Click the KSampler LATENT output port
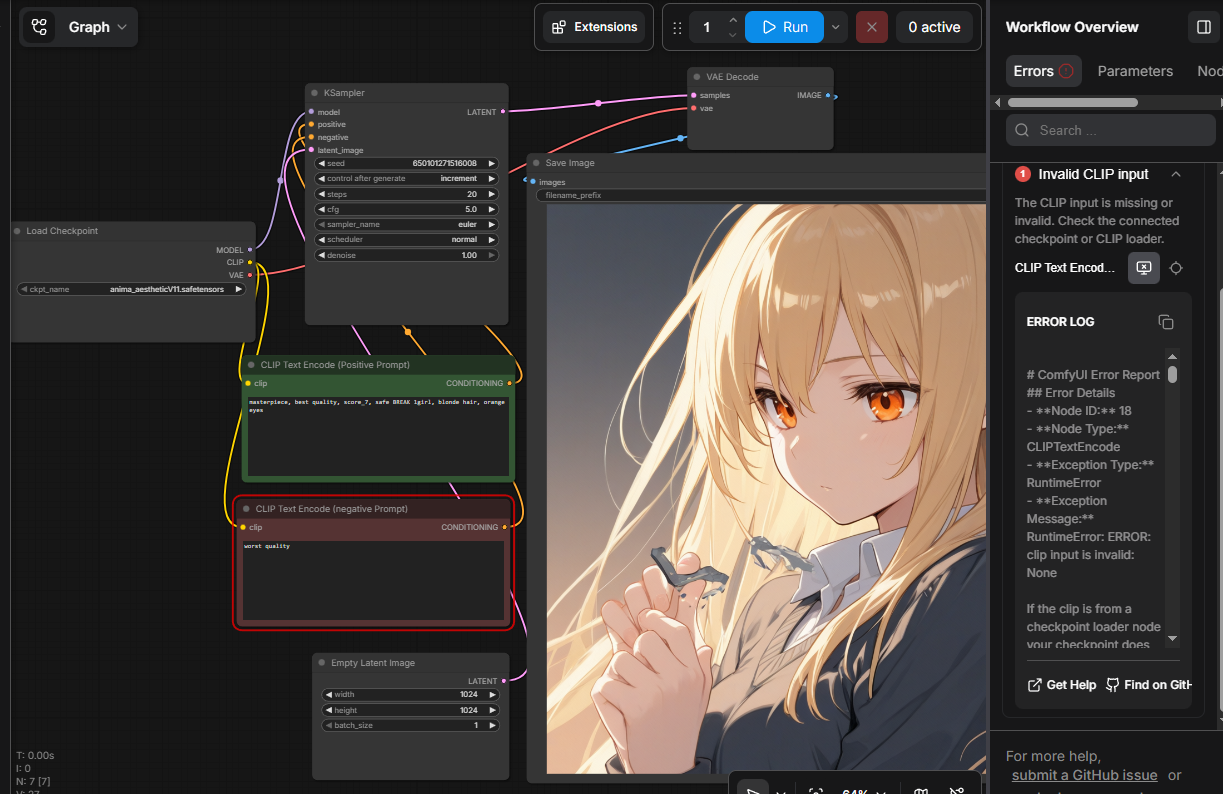Image resolution: width=1223 pixels, height=794 pixels. pyautogui.click(x=503, y=112)
